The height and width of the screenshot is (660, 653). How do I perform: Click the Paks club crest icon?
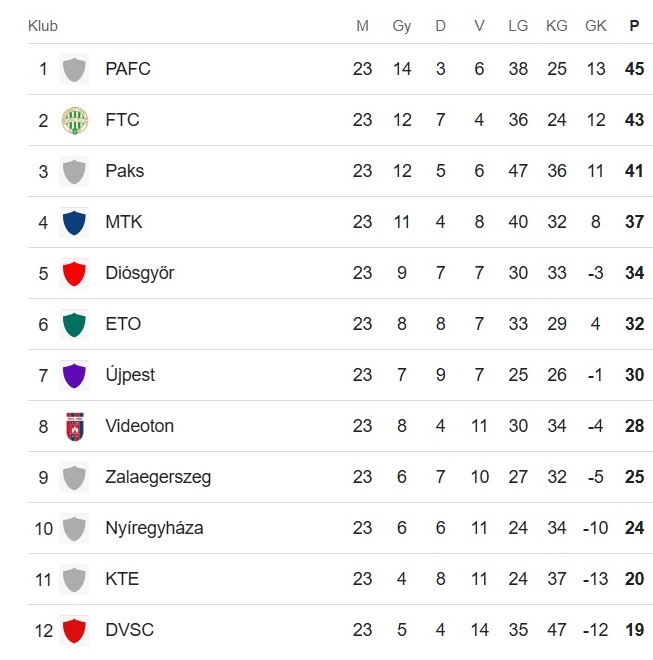pyautogui.click(x=74, y=172)
